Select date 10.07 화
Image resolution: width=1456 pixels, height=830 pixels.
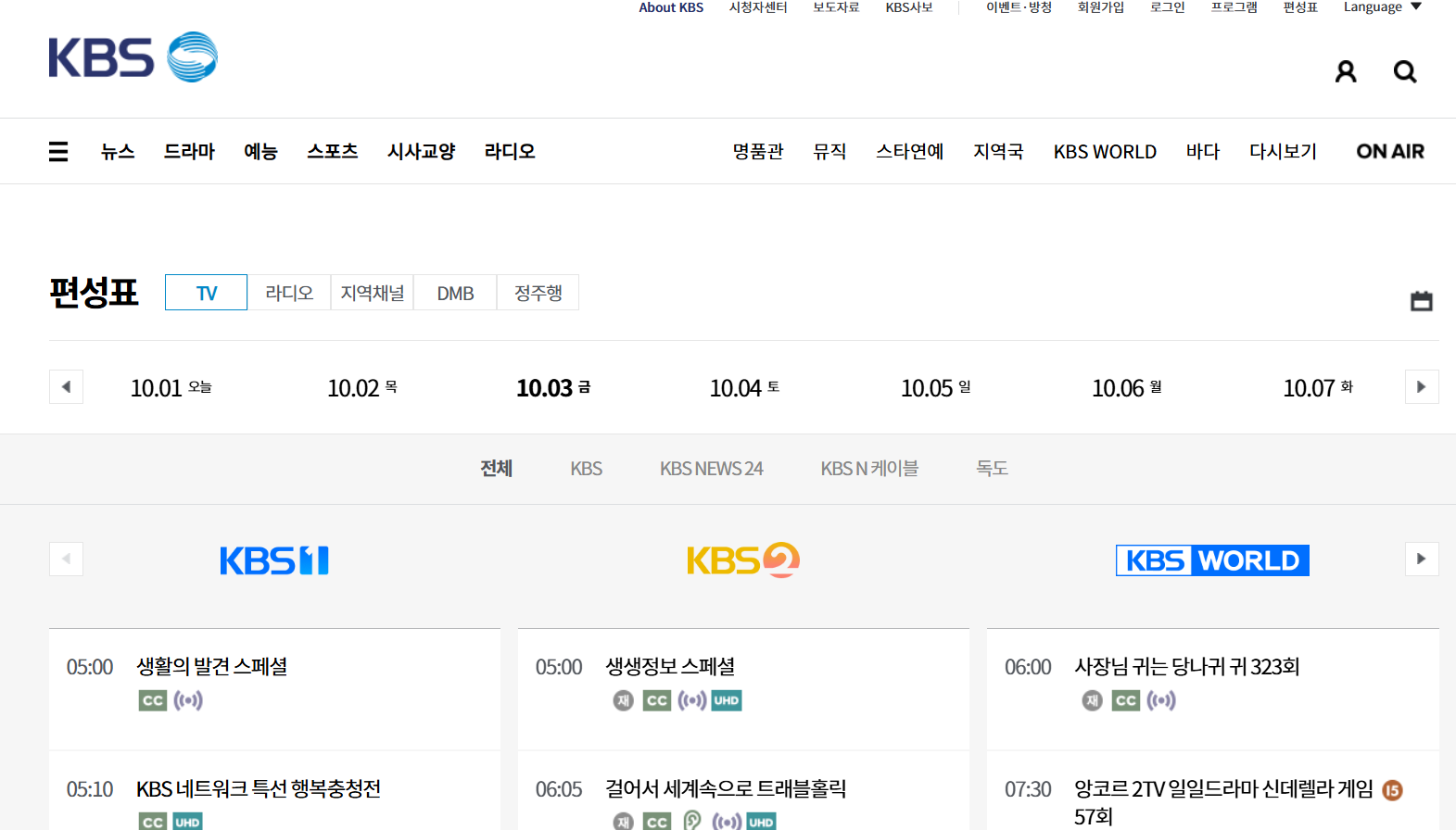(1318, 388)
